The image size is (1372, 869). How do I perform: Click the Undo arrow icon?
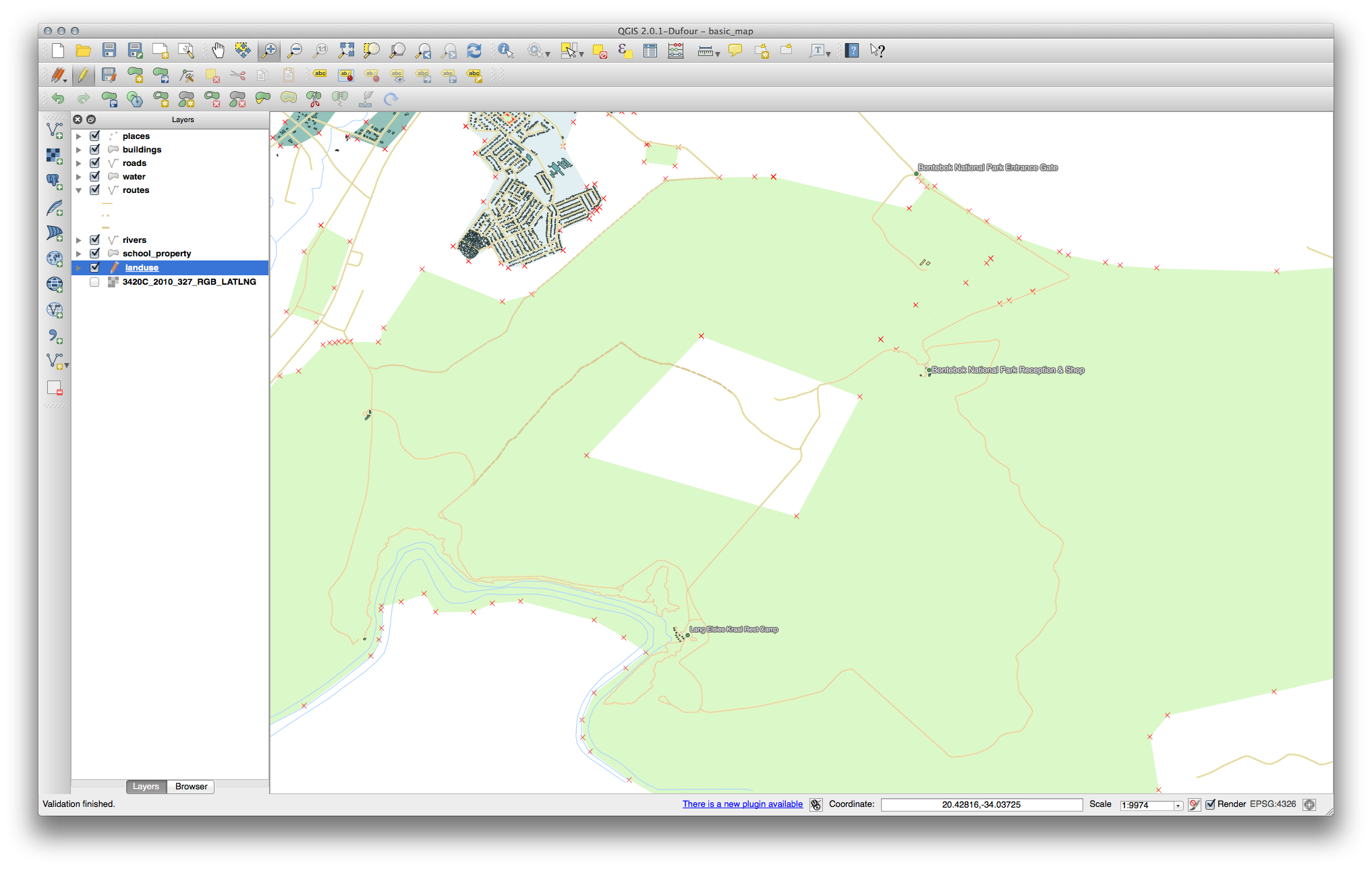(58, 99)
